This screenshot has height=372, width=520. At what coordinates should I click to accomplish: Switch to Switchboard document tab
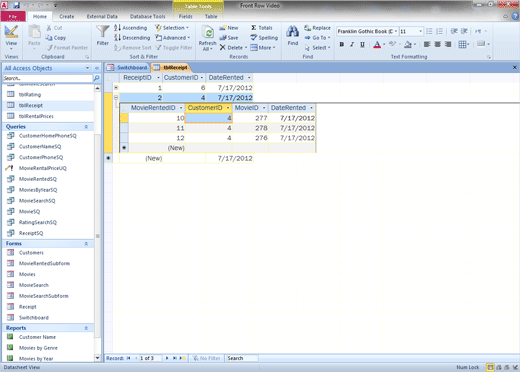[x=128, y=68]
